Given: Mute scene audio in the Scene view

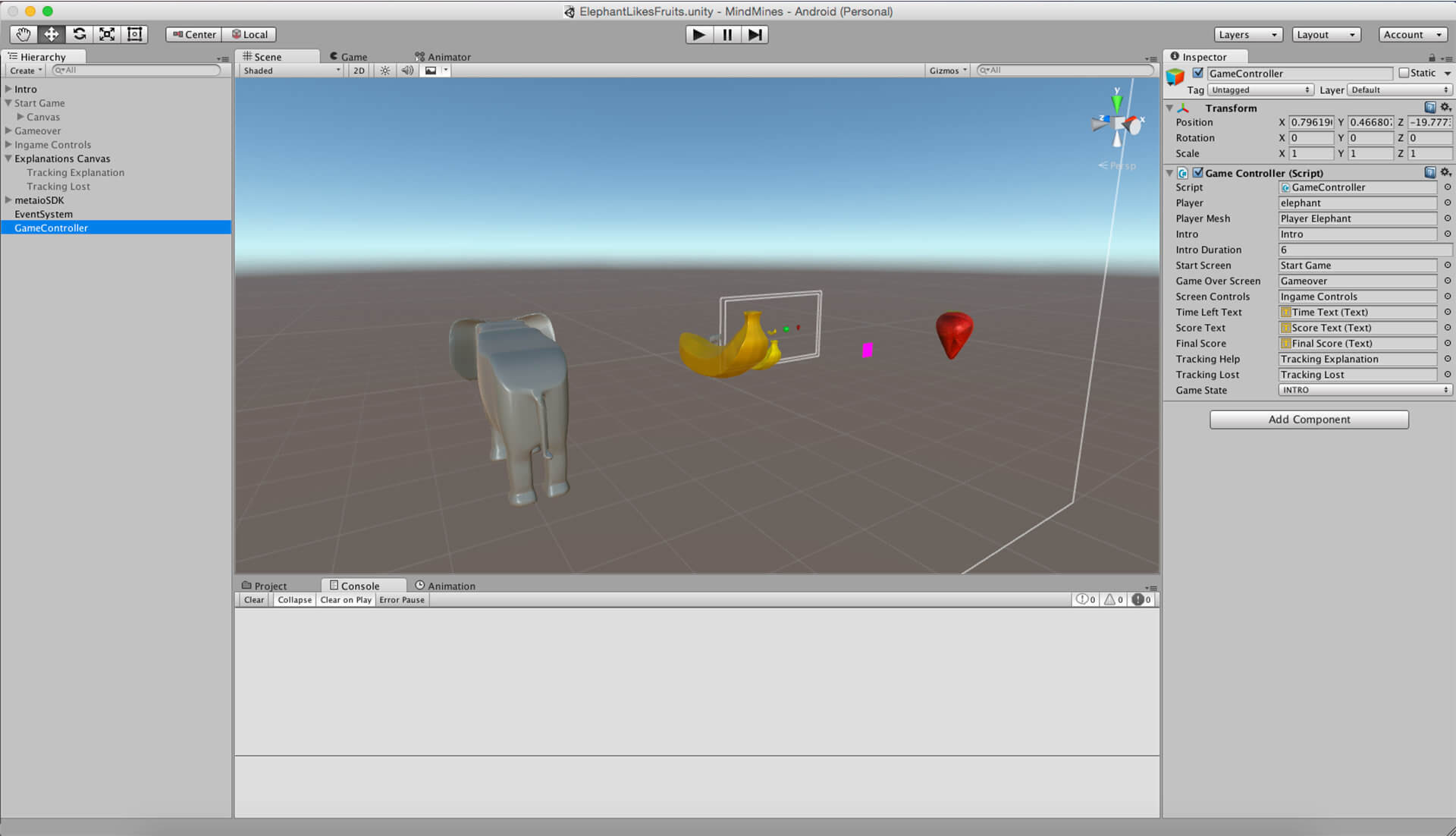Looking at the screenshot, I should click(x=407, y=70).
